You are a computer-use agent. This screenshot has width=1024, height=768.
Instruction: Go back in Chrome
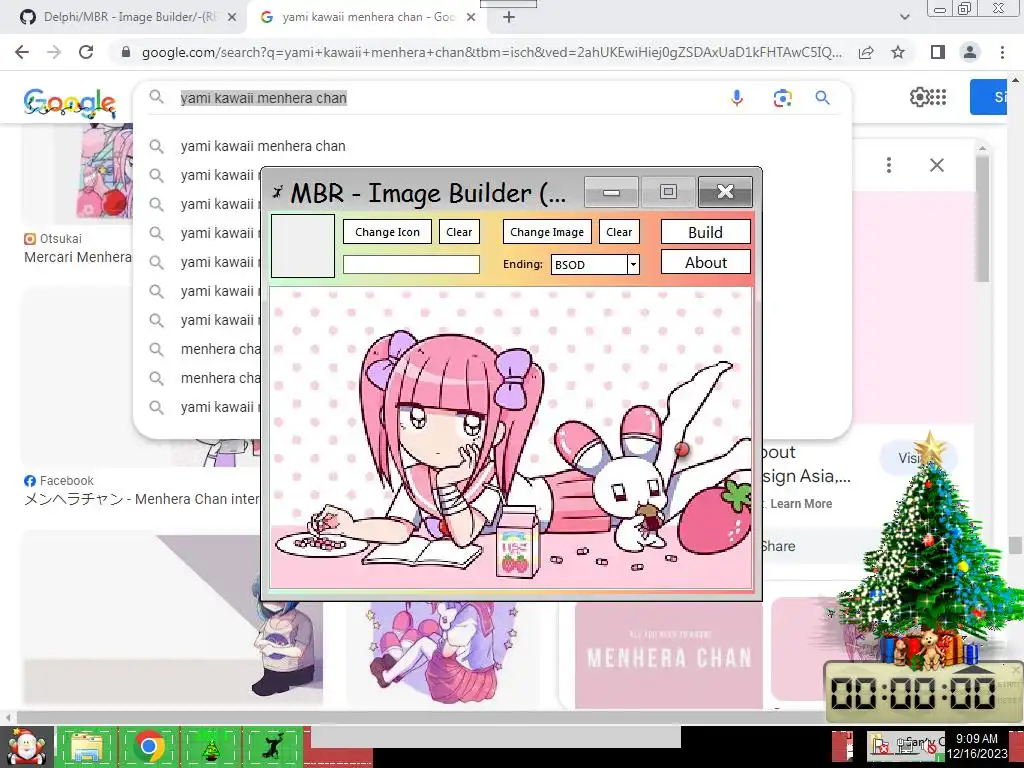tap(22, 52)
